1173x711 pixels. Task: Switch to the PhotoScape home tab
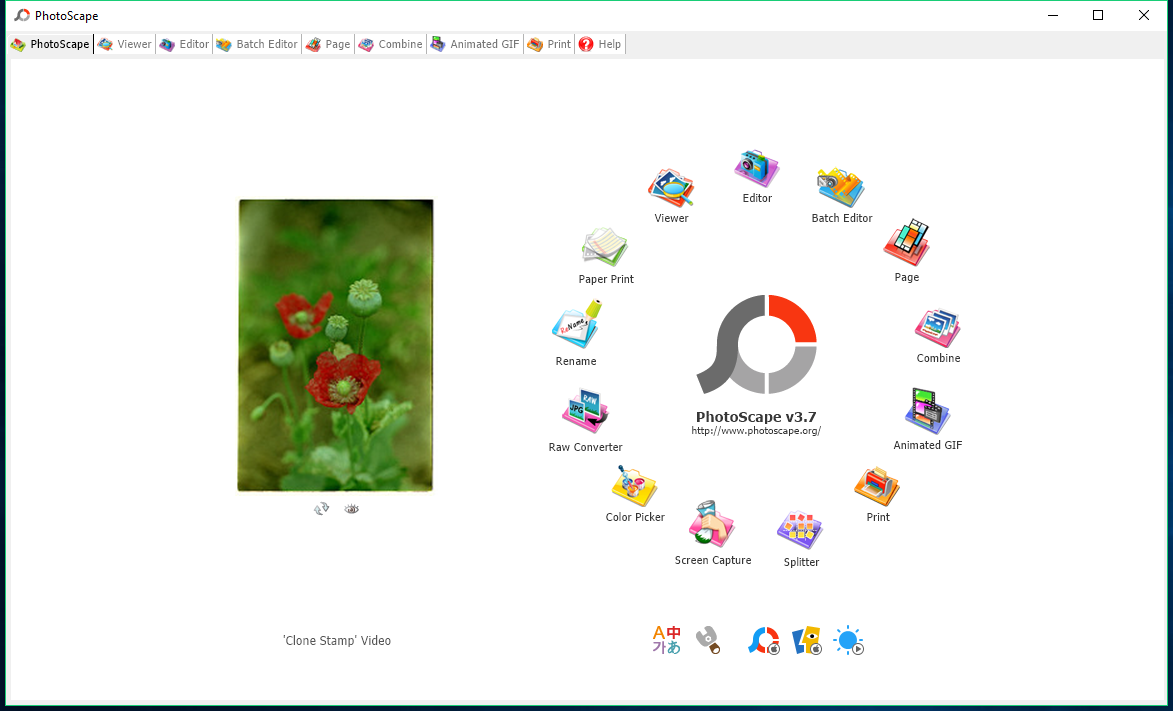pyautogui.click(x=50, y=44)
